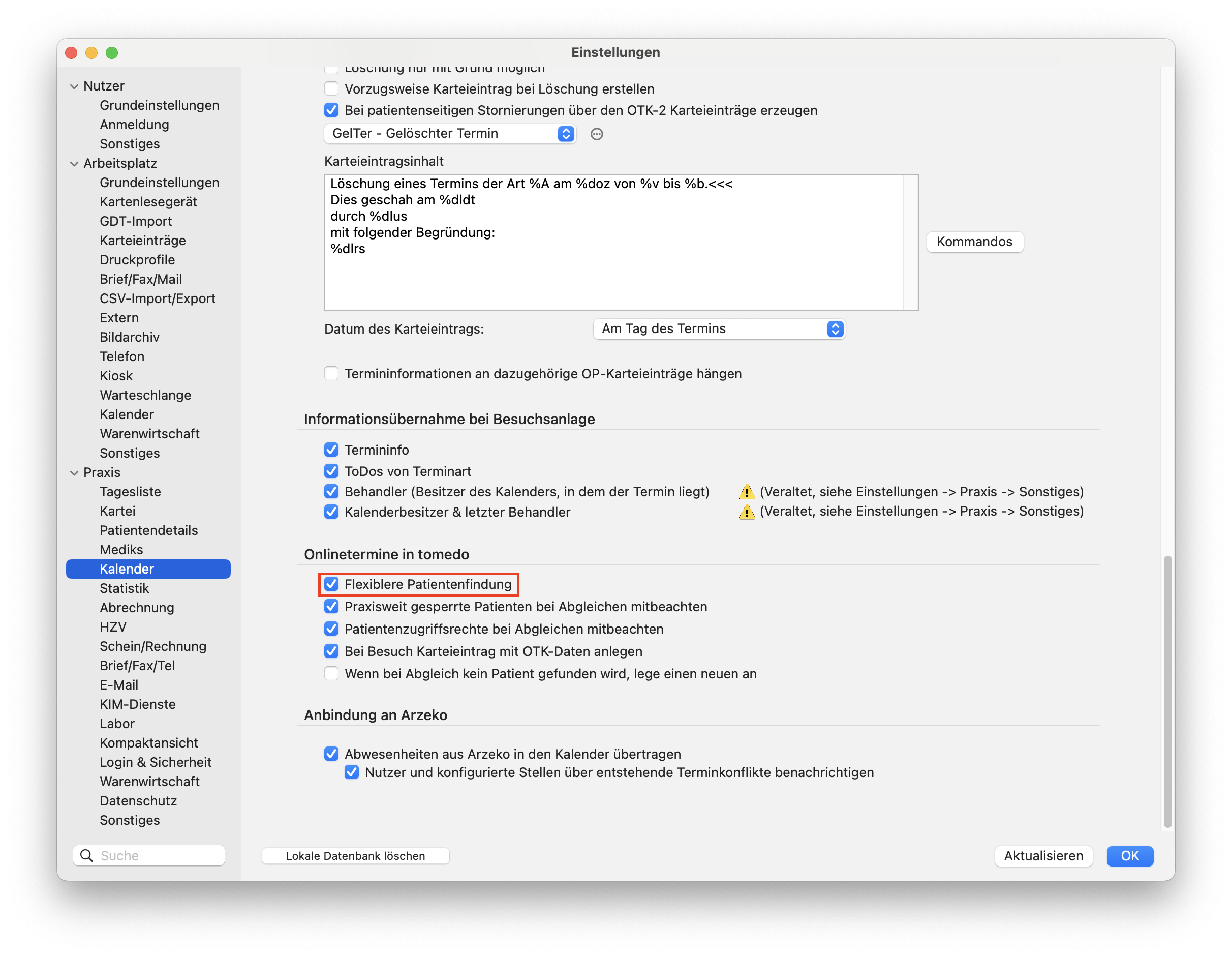Enable creating new patient when none found
This screenshot has height=956, width=1232.
click(331, 674)
